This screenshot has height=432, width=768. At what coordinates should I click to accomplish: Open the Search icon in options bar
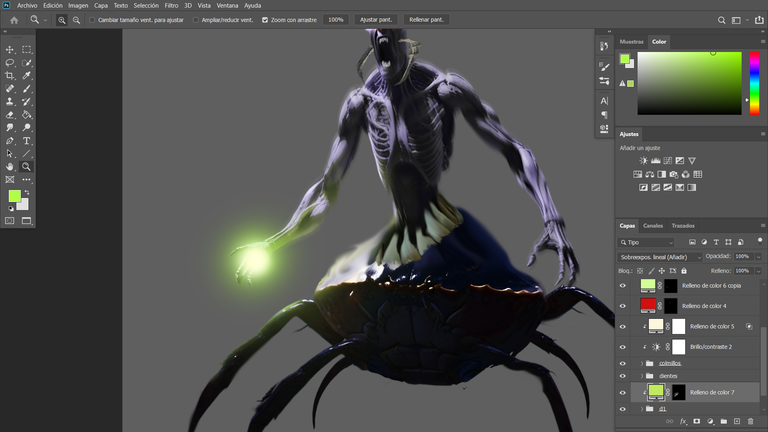click(x=721, y=20)
